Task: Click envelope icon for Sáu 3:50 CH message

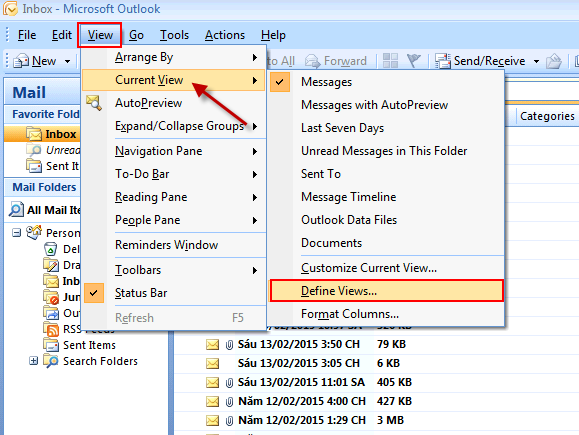Action: 212,345
